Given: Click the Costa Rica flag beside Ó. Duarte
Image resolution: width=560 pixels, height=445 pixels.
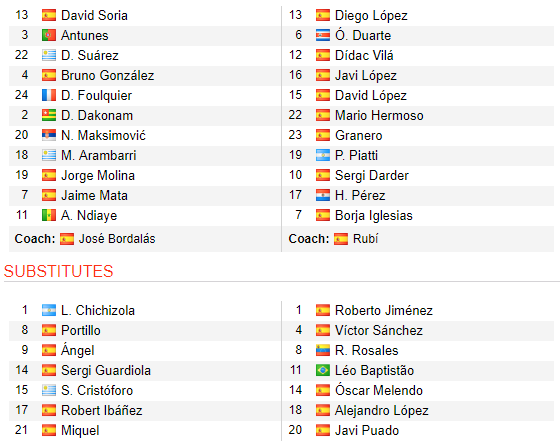Looking at the screenshot, I should 322,35.
